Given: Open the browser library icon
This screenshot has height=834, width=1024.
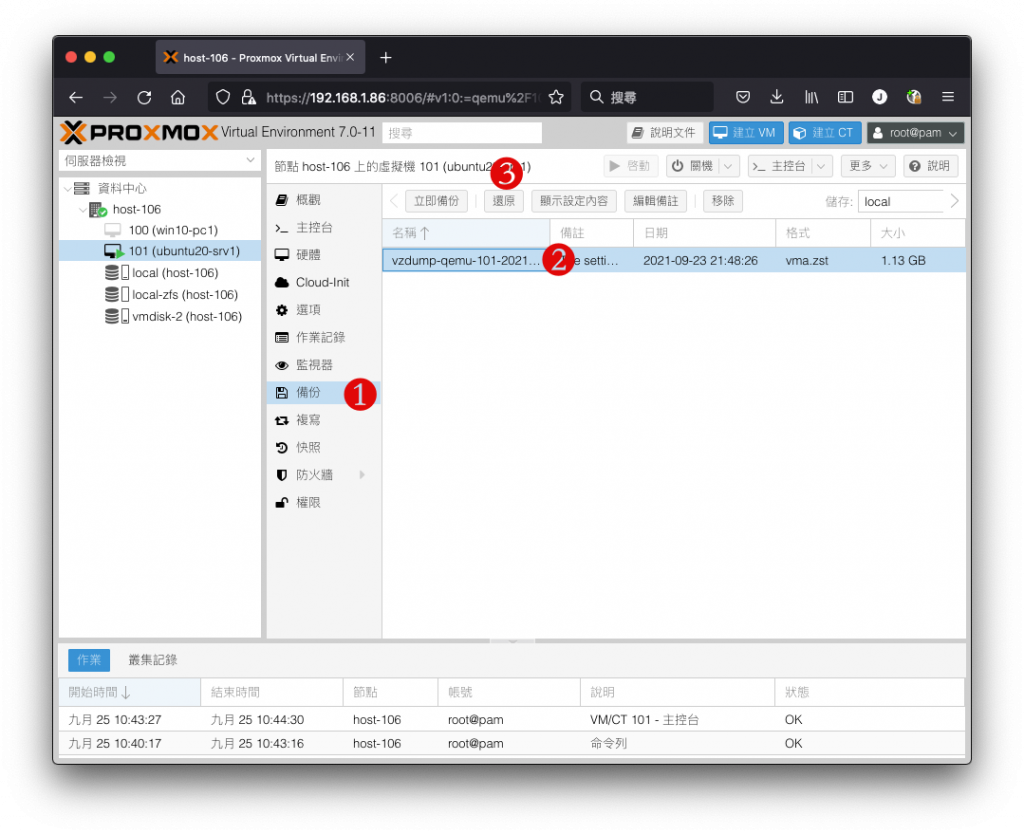Looking at the screenshot, I should click(811, 97).
